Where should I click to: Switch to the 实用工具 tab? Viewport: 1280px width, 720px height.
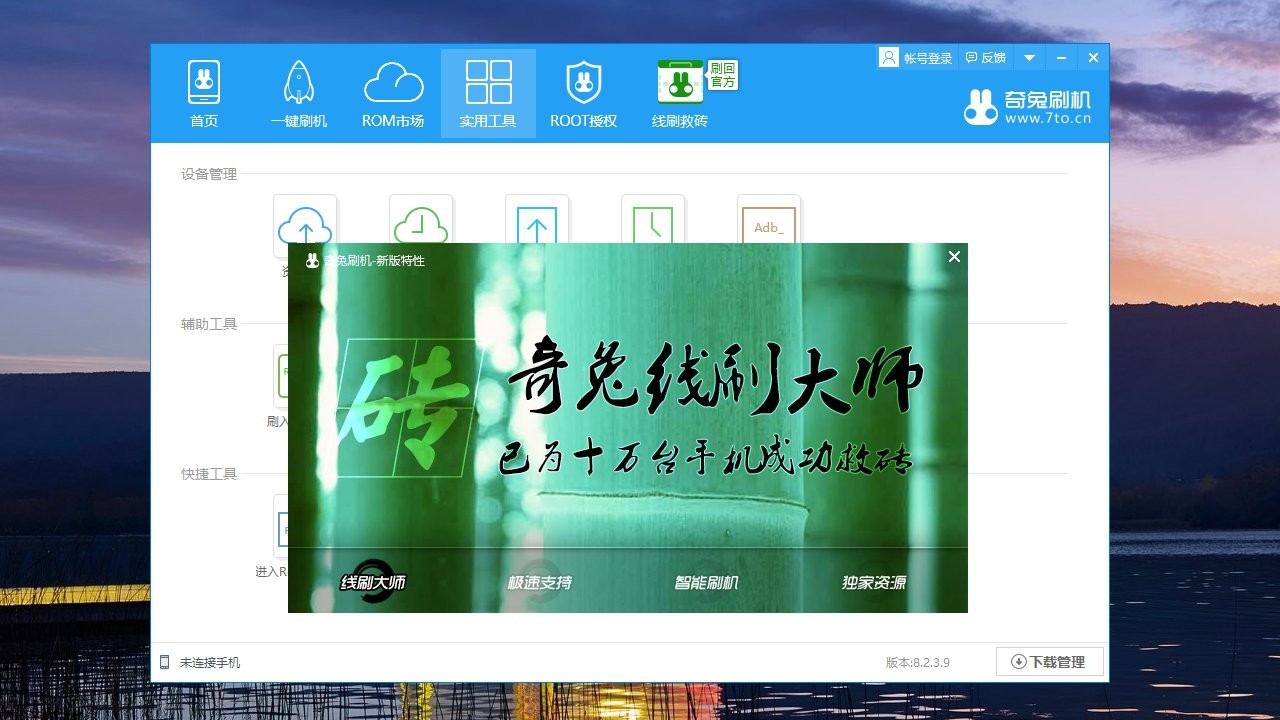coord(487,93)
